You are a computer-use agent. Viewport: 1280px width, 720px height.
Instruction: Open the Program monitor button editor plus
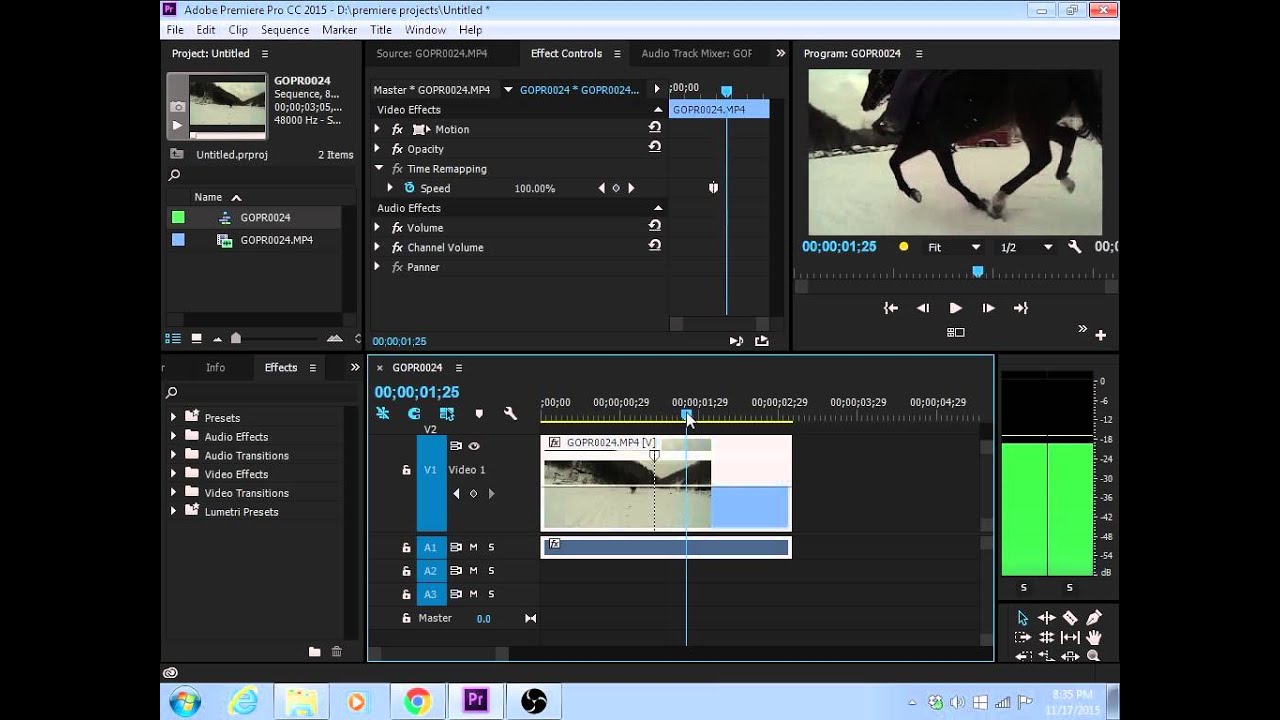click(x=1101, y=335)
